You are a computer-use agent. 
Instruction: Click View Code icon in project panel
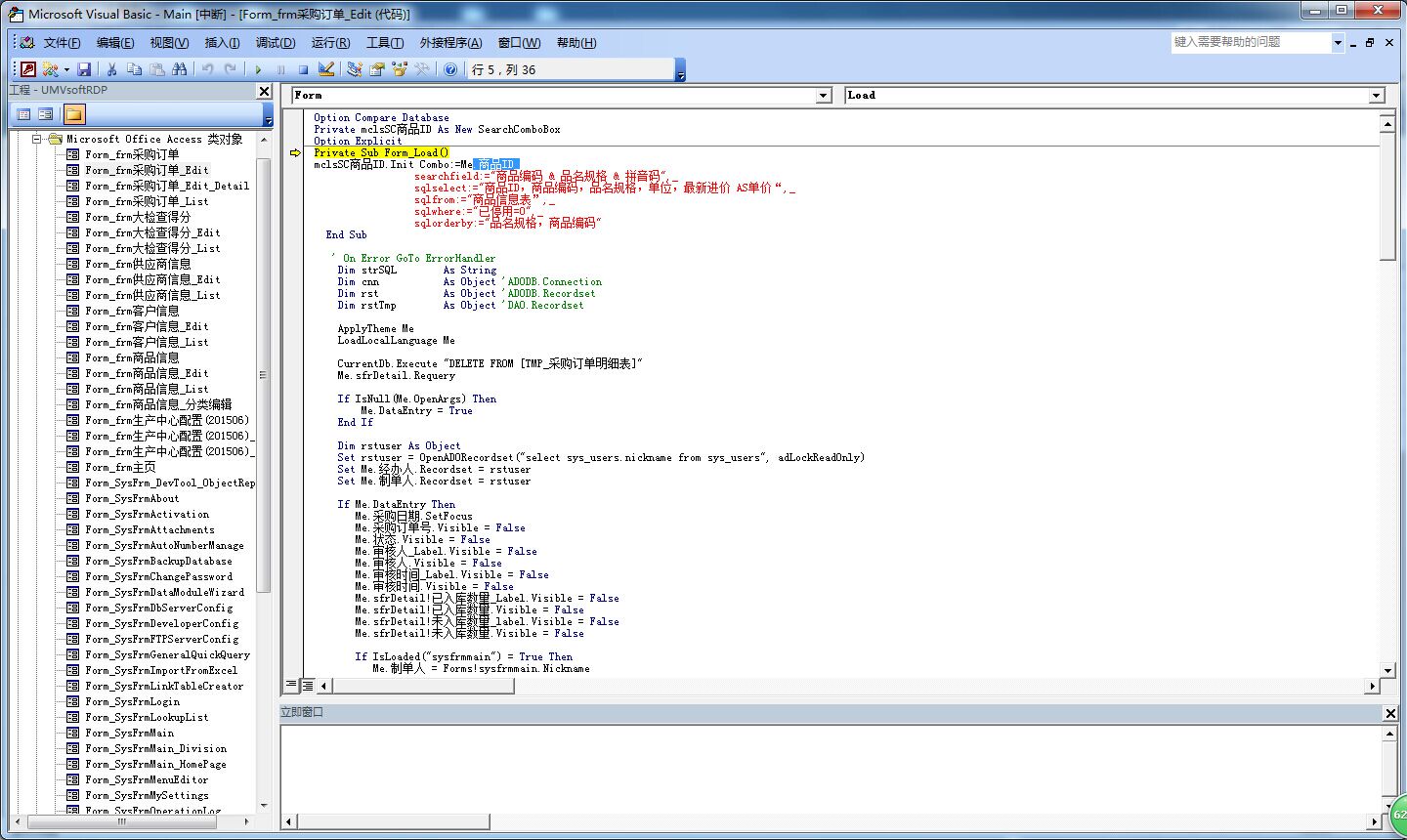coord(24,114)
